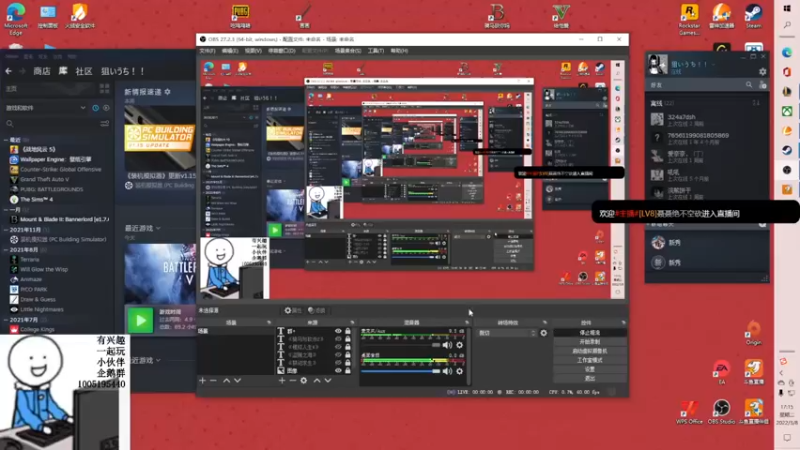Mute the desktop audio speaker icon
Screen dimensions: 800x450
[x=447, y=371]
